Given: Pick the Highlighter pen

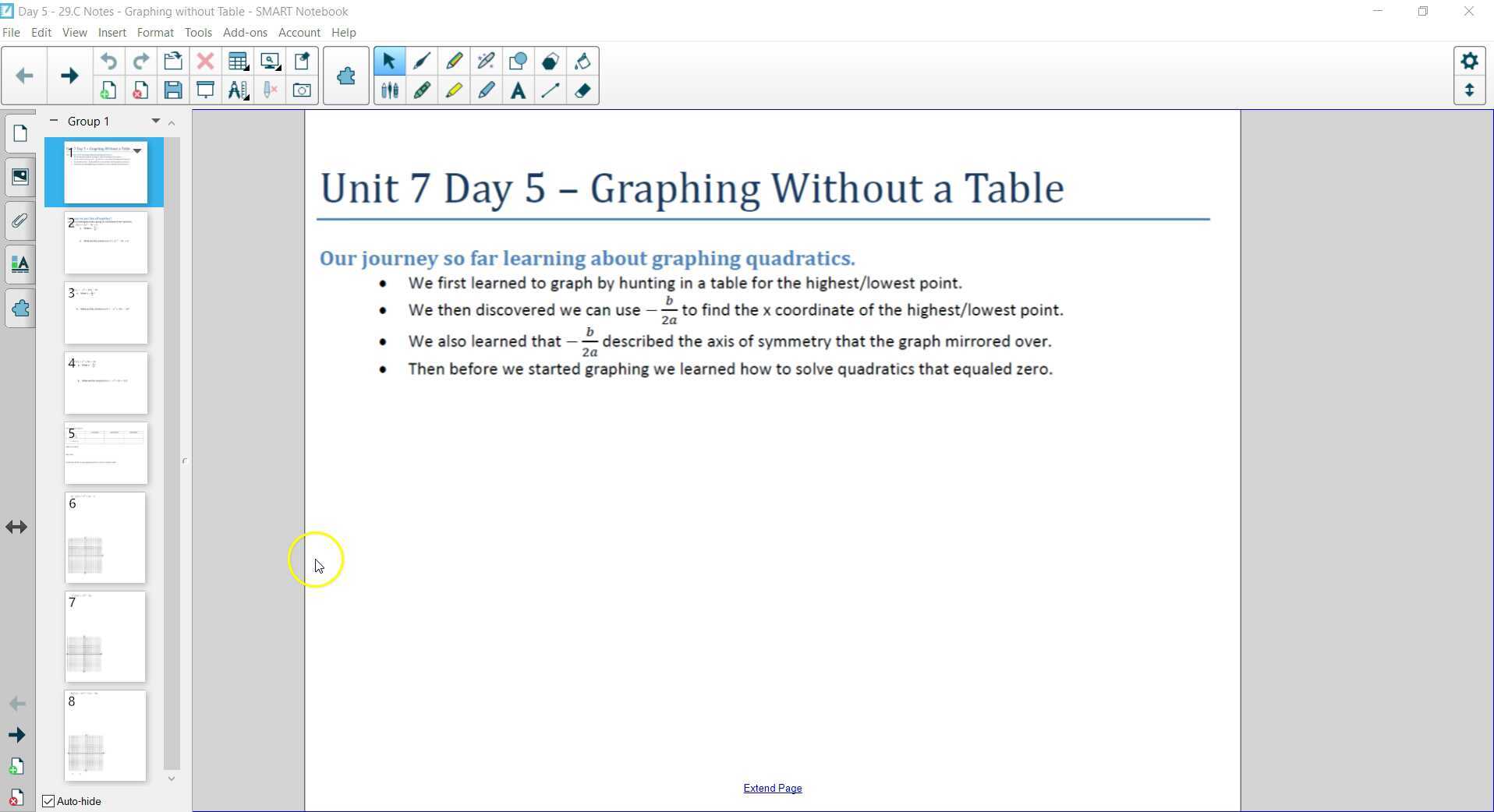Looking at the screenshot, I should [455, 91].
